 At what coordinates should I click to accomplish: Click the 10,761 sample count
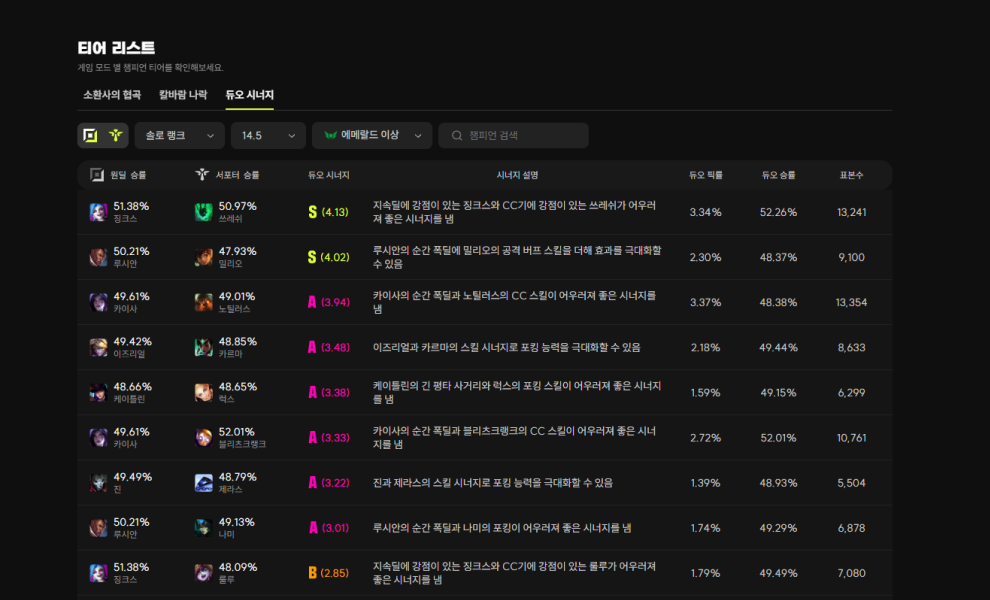point(852,438)
